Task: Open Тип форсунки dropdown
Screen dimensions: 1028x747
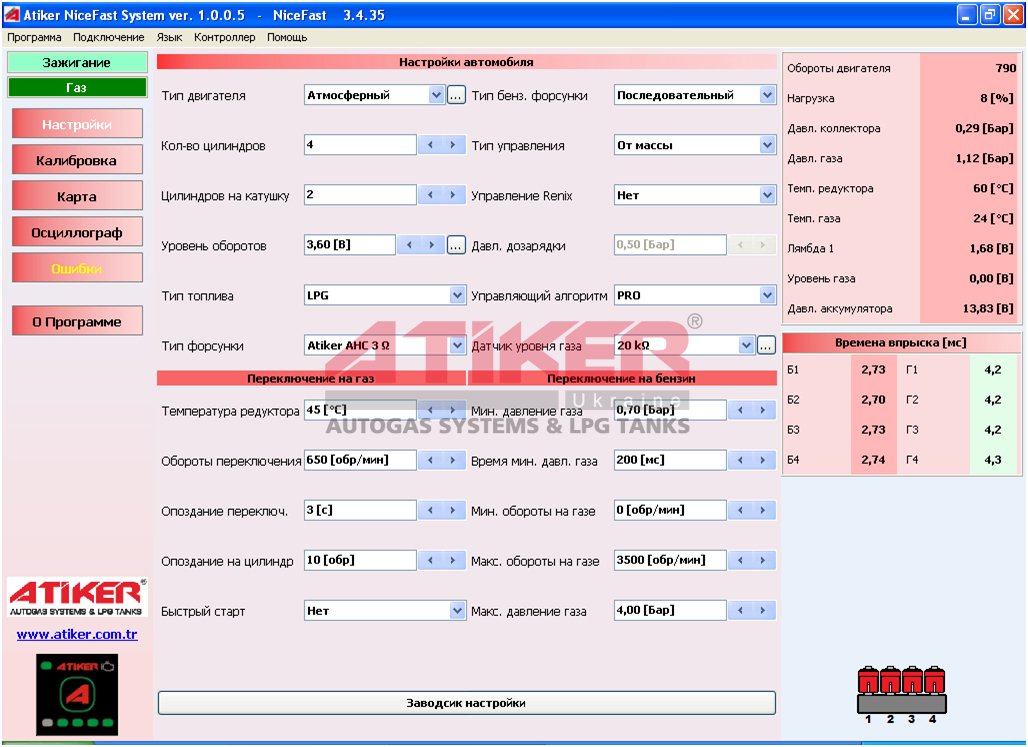Action: [x=457, y=345]
